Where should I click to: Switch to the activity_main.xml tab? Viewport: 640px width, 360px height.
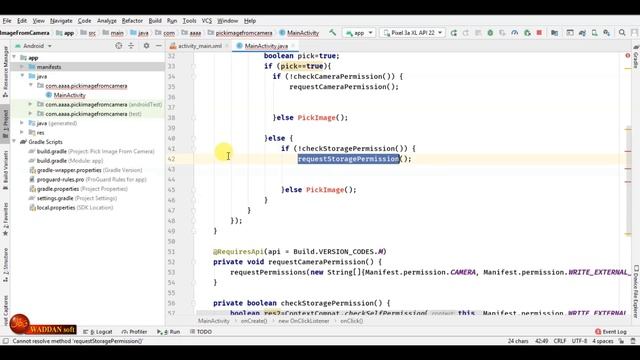point(200,46)
